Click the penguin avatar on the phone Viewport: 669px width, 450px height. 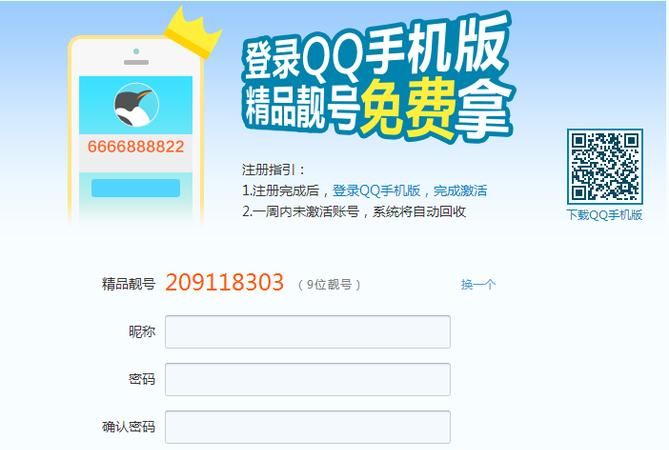(x=136, y=105)
